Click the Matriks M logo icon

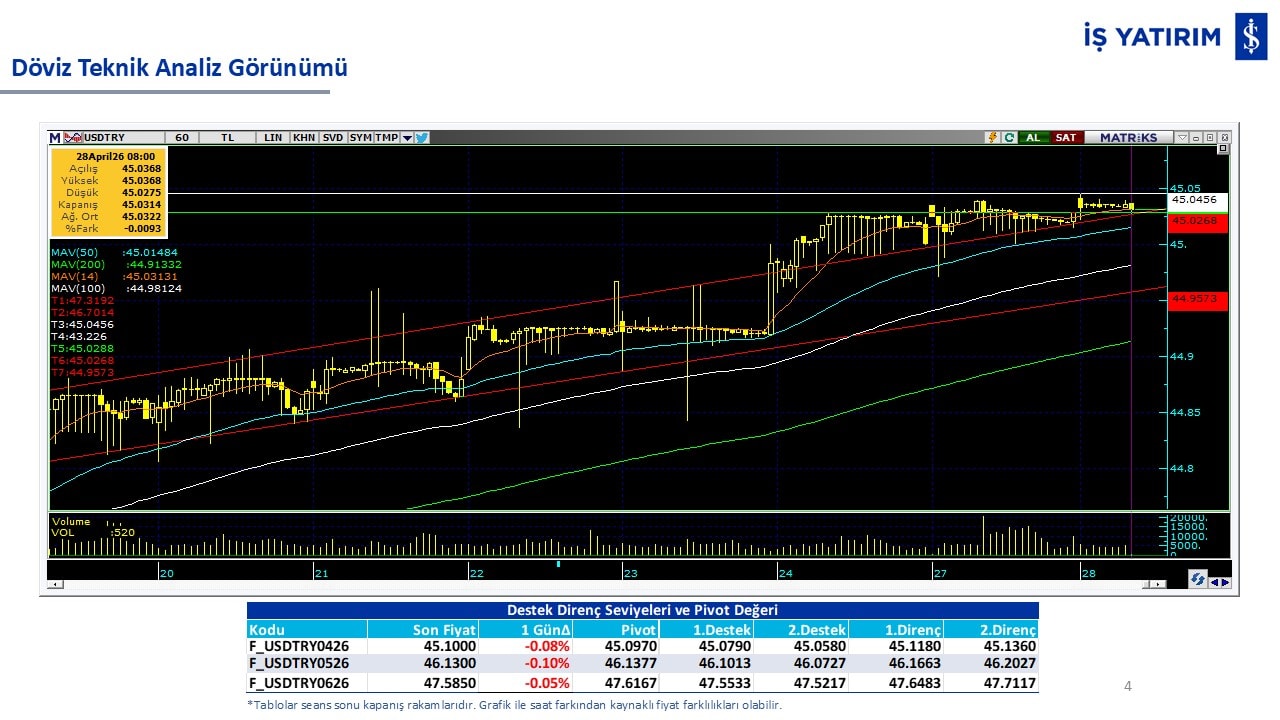tap(55, 138)
